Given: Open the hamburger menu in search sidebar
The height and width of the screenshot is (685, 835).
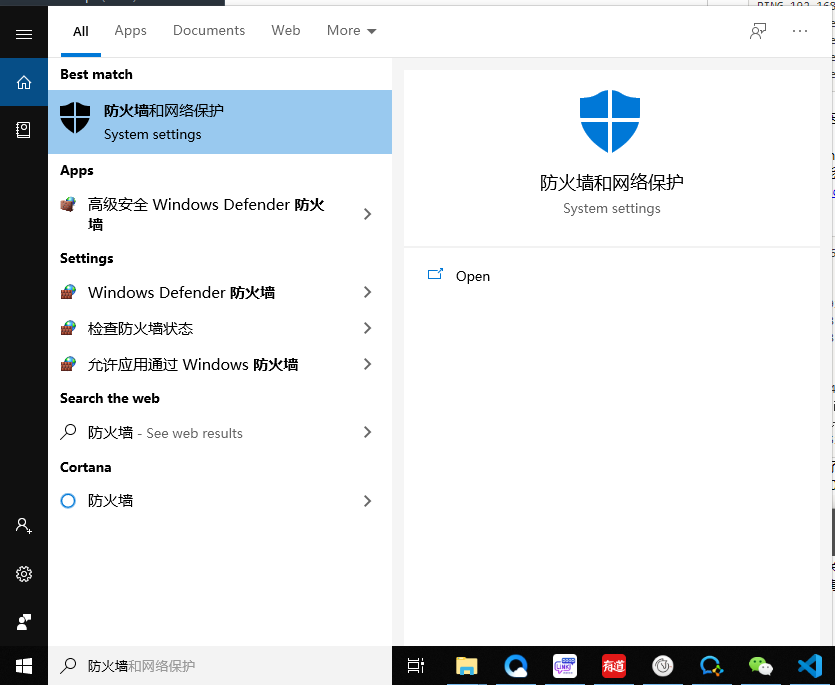Looking at the screenshot, I should (x=24, y=35).
